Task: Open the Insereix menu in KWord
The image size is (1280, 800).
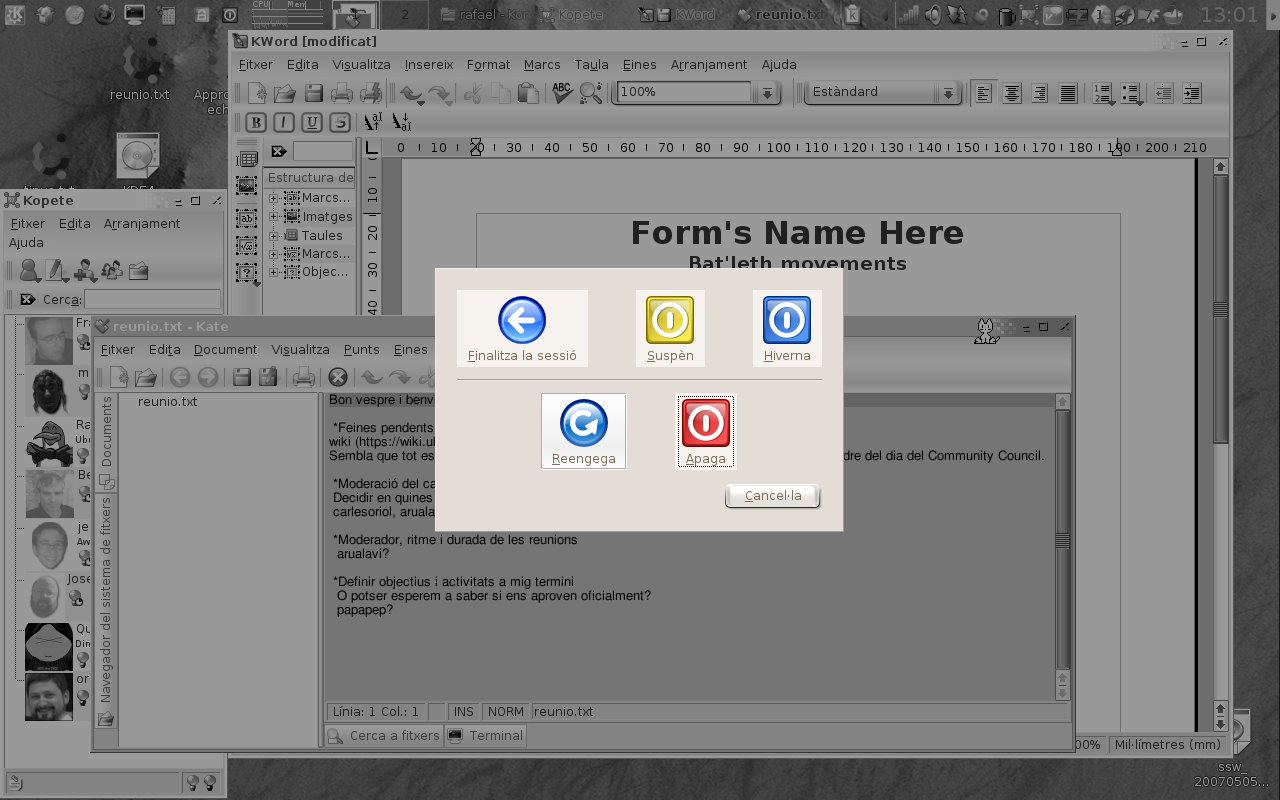Action: [428, 64]
